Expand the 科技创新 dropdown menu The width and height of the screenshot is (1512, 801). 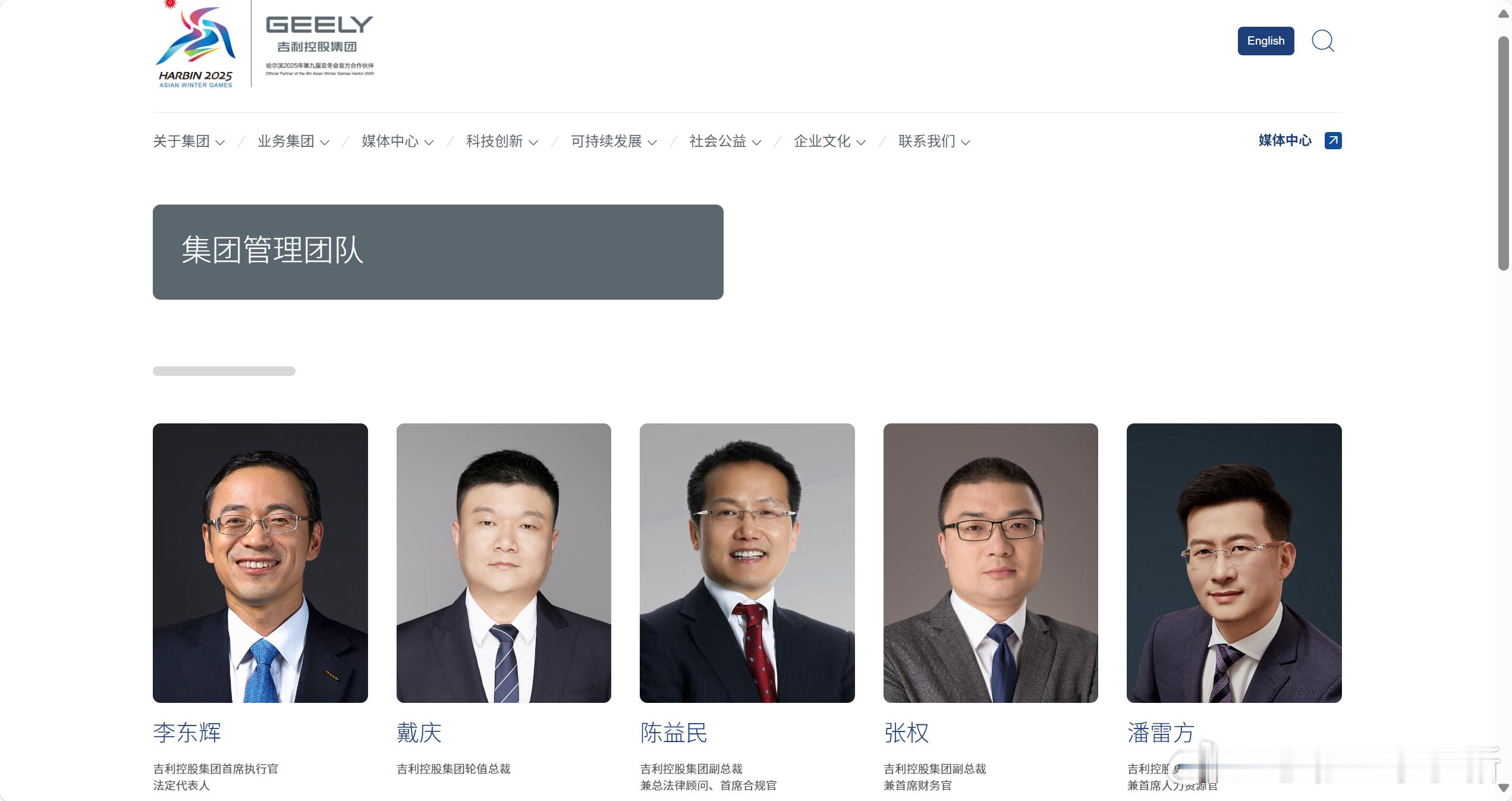point(502,142)
